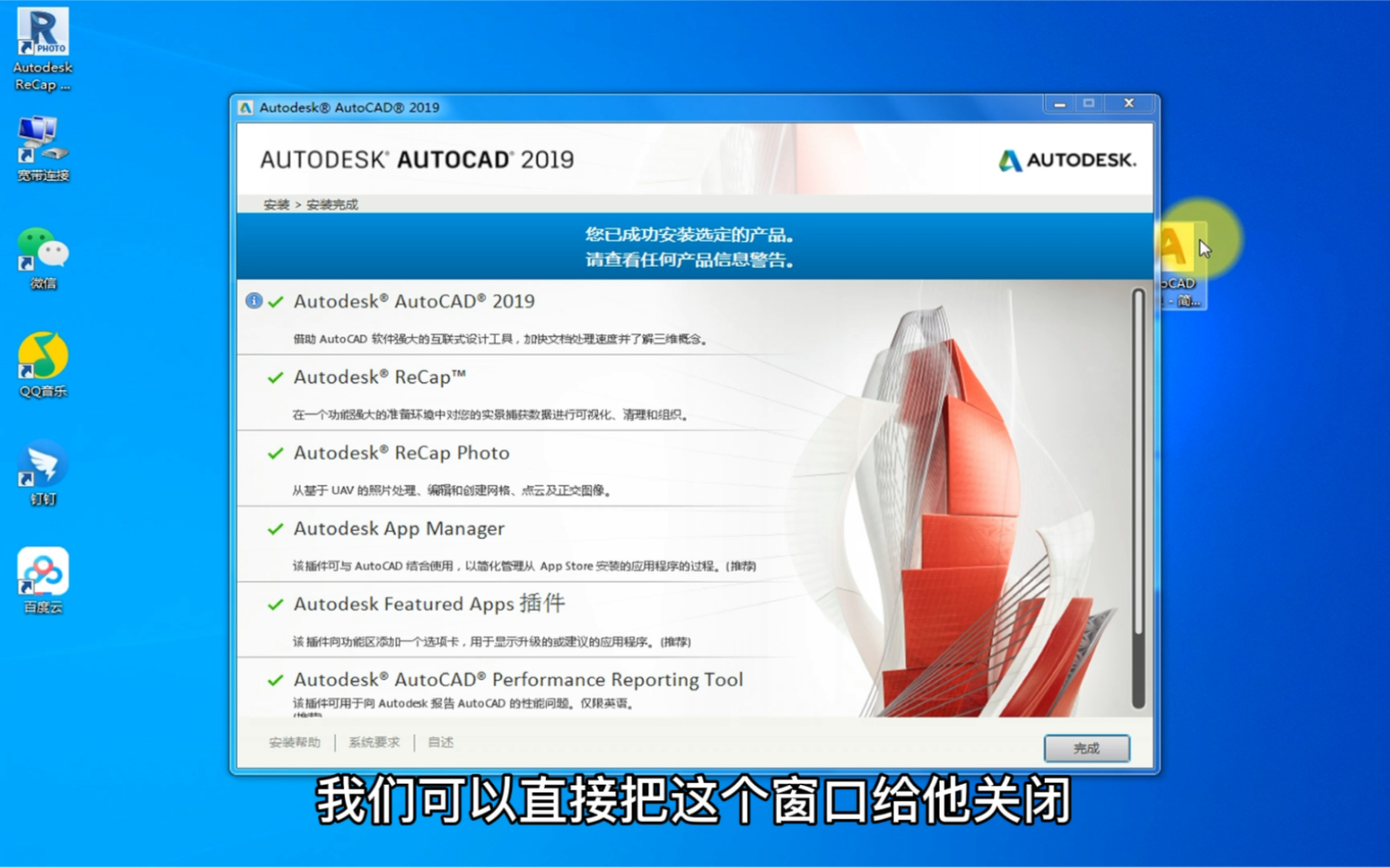Viewport: 1390px width, 868px height.
Task: Click the 您已成功安装选定的产品 banner text
Action: 689,235
